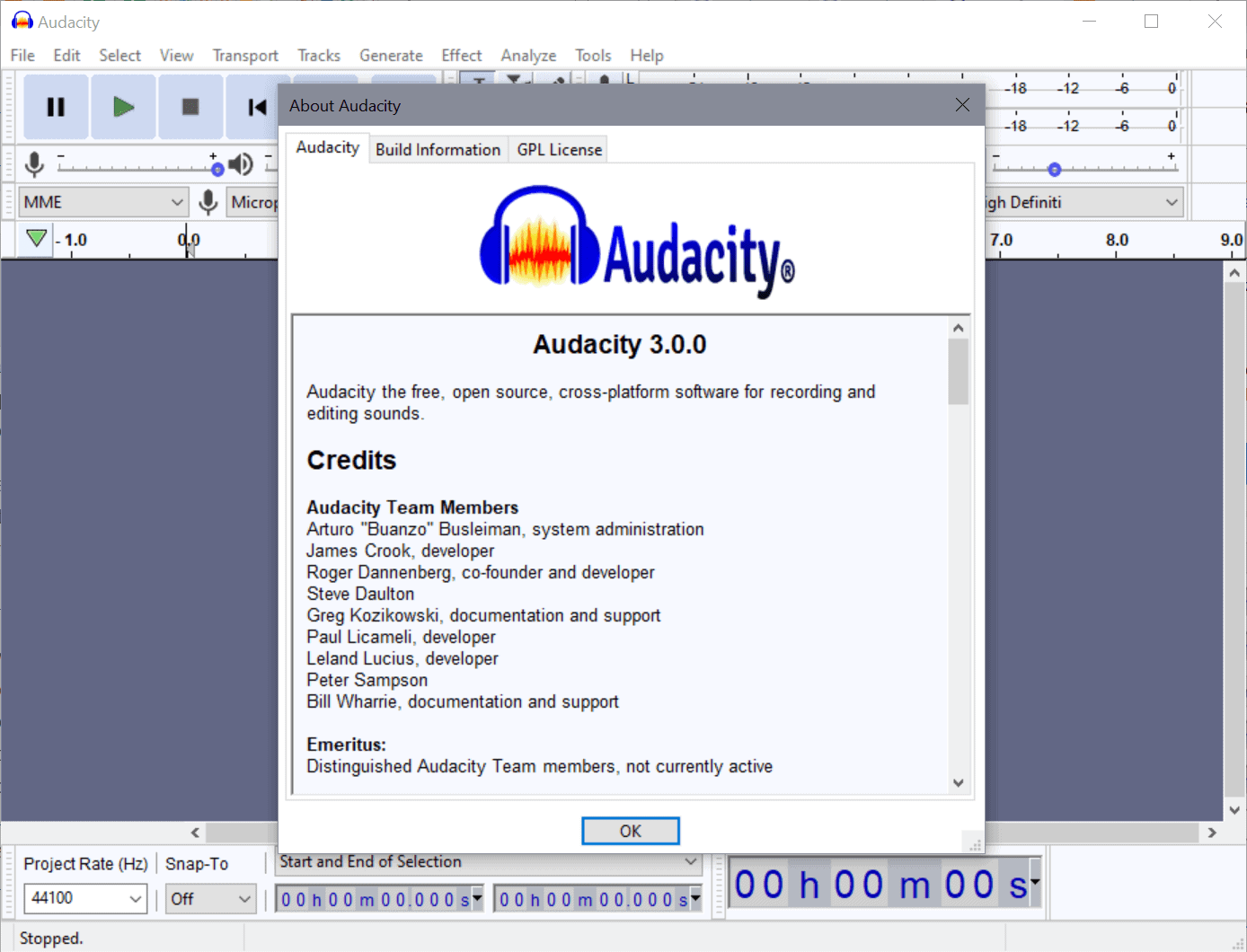Open the Tracks menu

pos(319,56)
